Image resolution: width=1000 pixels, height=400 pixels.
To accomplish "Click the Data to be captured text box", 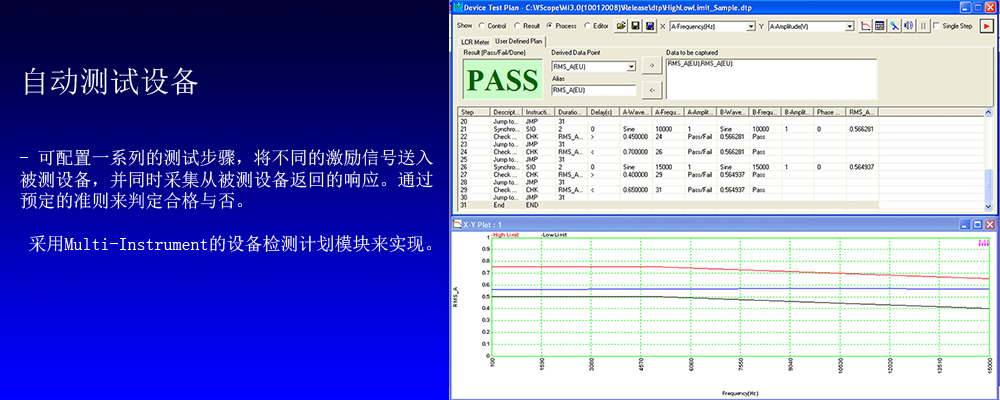I will point(771,77).
